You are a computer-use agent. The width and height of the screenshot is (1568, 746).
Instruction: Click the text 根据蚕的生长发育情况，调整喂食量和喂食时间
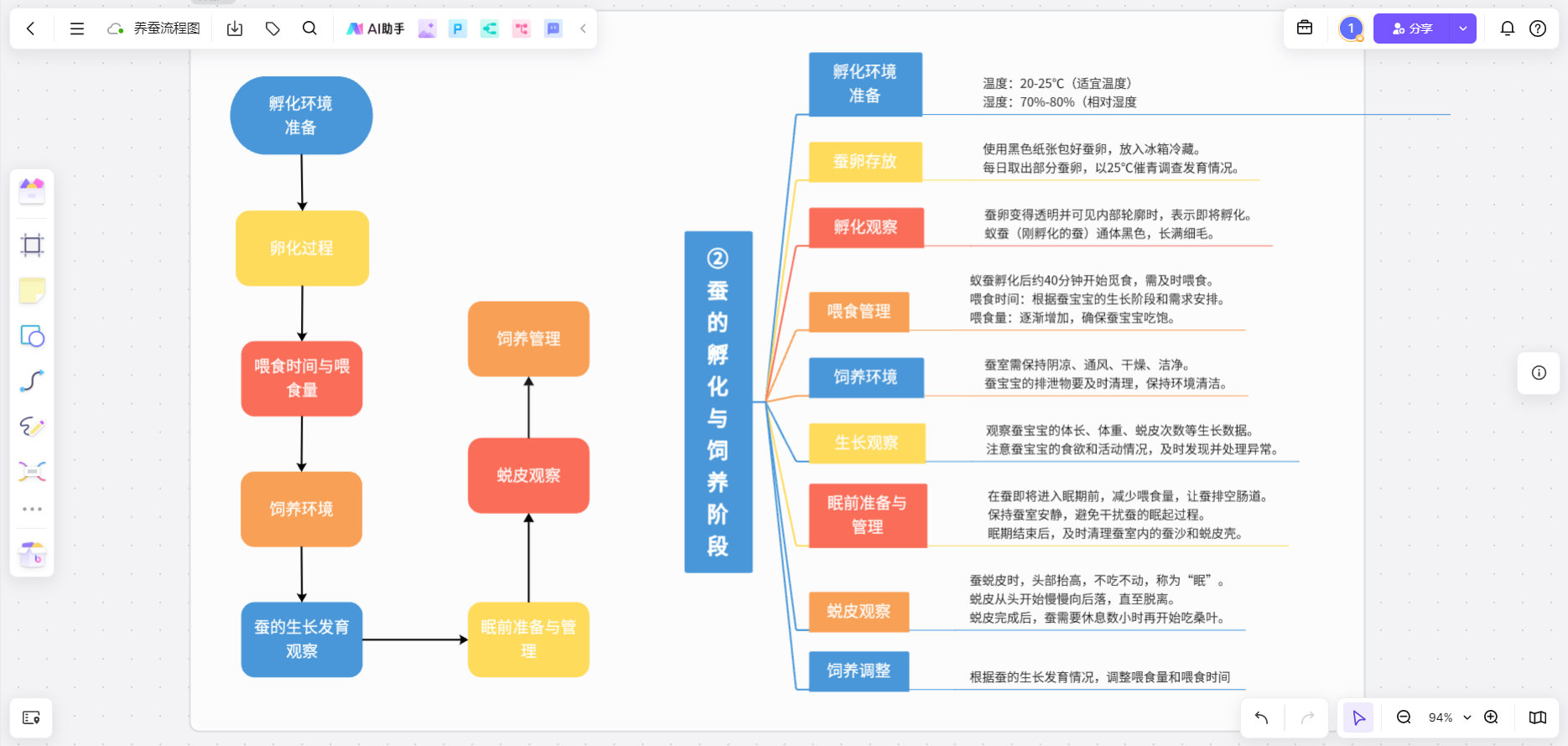(x=1100, y=677)
